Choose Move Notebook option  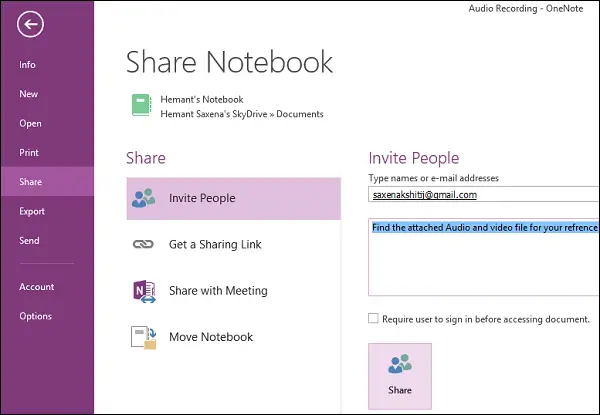(x=211, y=337)
